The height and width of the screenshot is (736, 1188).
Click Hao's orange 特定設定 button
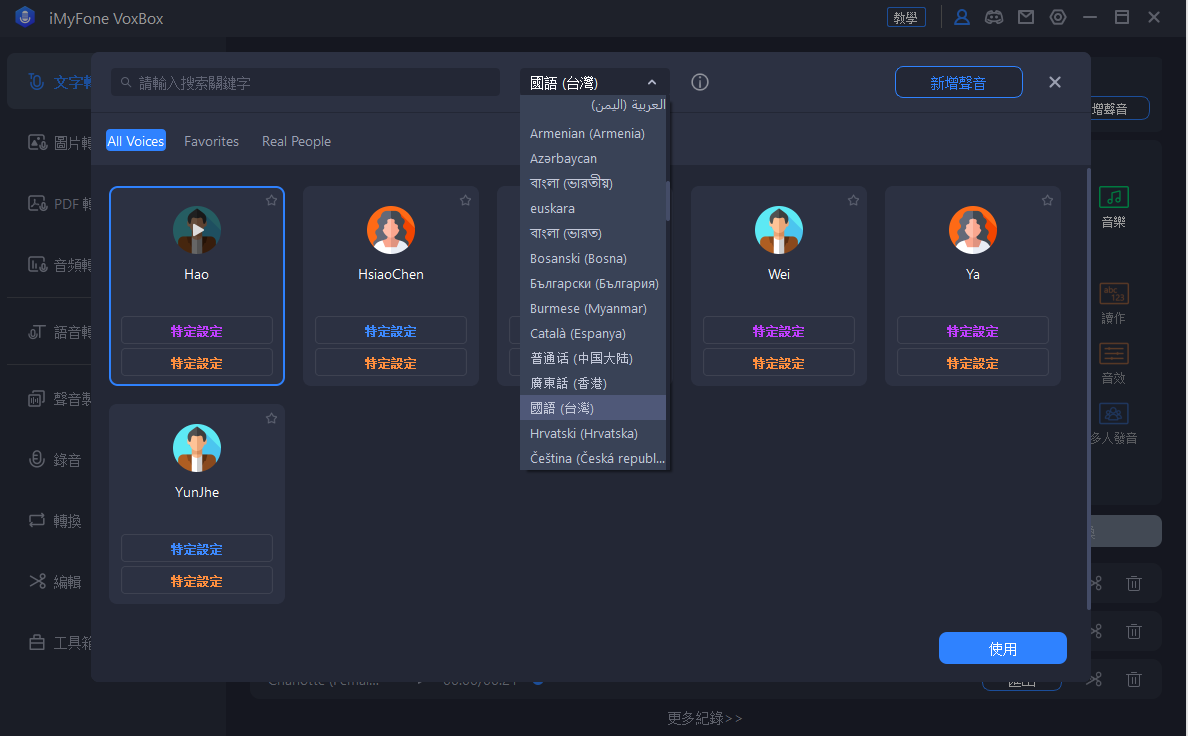coord(197,362)
